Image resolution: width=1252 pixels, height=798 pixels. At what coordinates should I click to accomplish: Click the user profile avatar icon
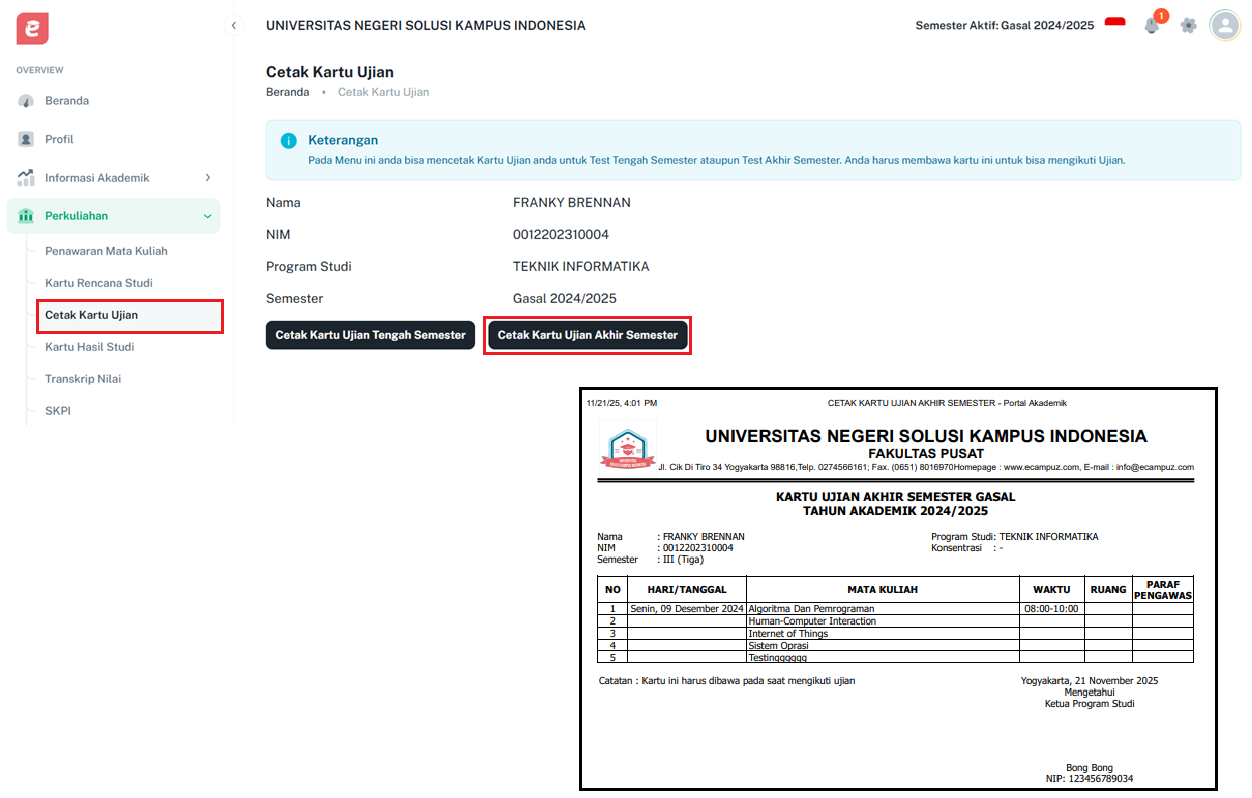[x=1224, y=25]
